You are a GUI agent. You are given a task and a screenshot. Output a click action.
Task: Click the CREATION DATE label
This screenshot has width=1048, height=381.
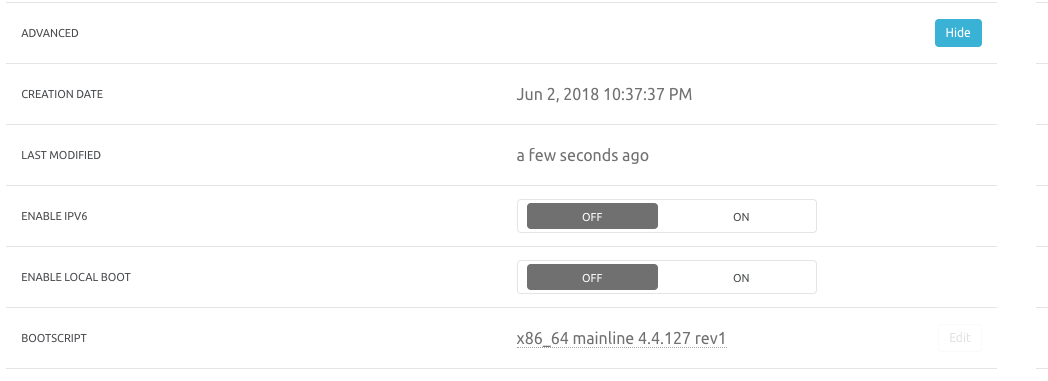pos(62,94)
